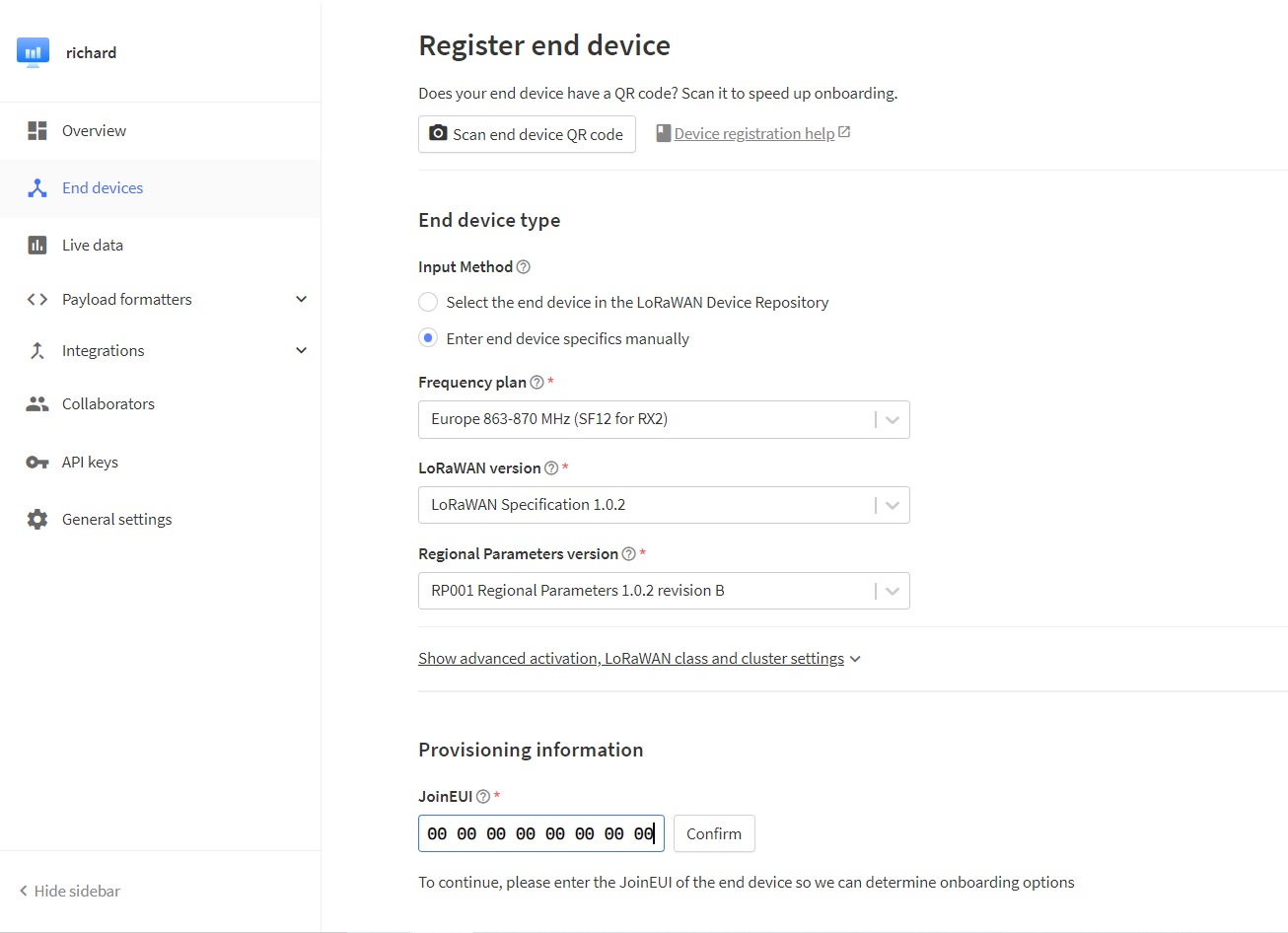1288x933 pixels.
Task: Click the richard application logo icon
Action: 33,52
